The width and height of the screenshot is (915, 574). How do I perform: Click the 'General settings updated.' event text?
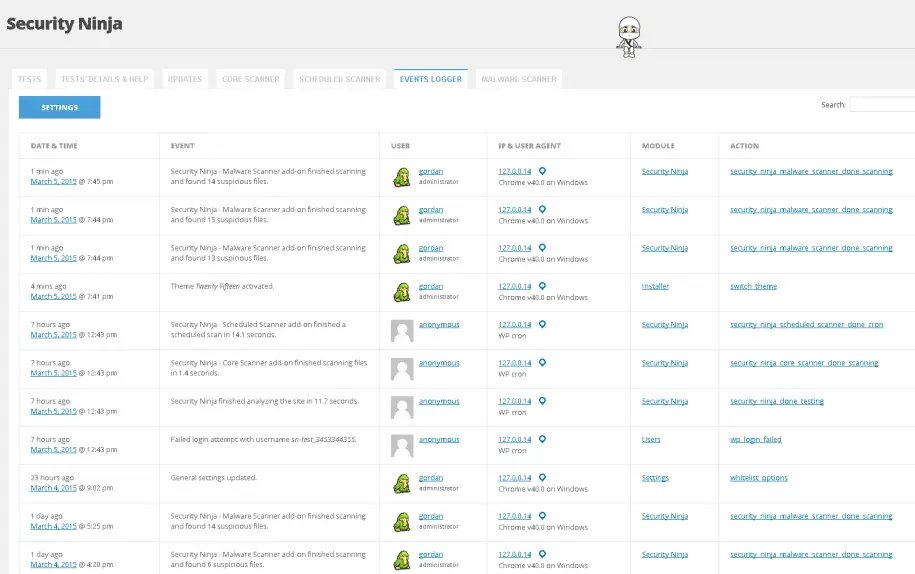pyautogui.click(x=214, y=478)
